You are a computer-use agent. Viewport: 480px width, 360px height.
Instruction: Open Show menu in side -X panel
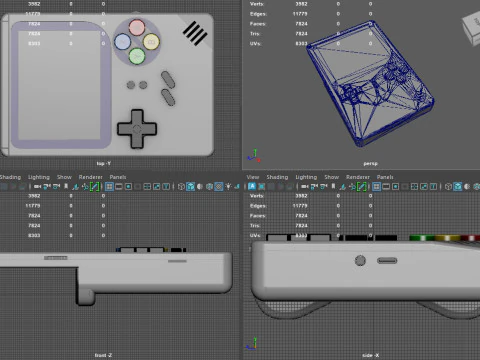click(x=332, y=177)
